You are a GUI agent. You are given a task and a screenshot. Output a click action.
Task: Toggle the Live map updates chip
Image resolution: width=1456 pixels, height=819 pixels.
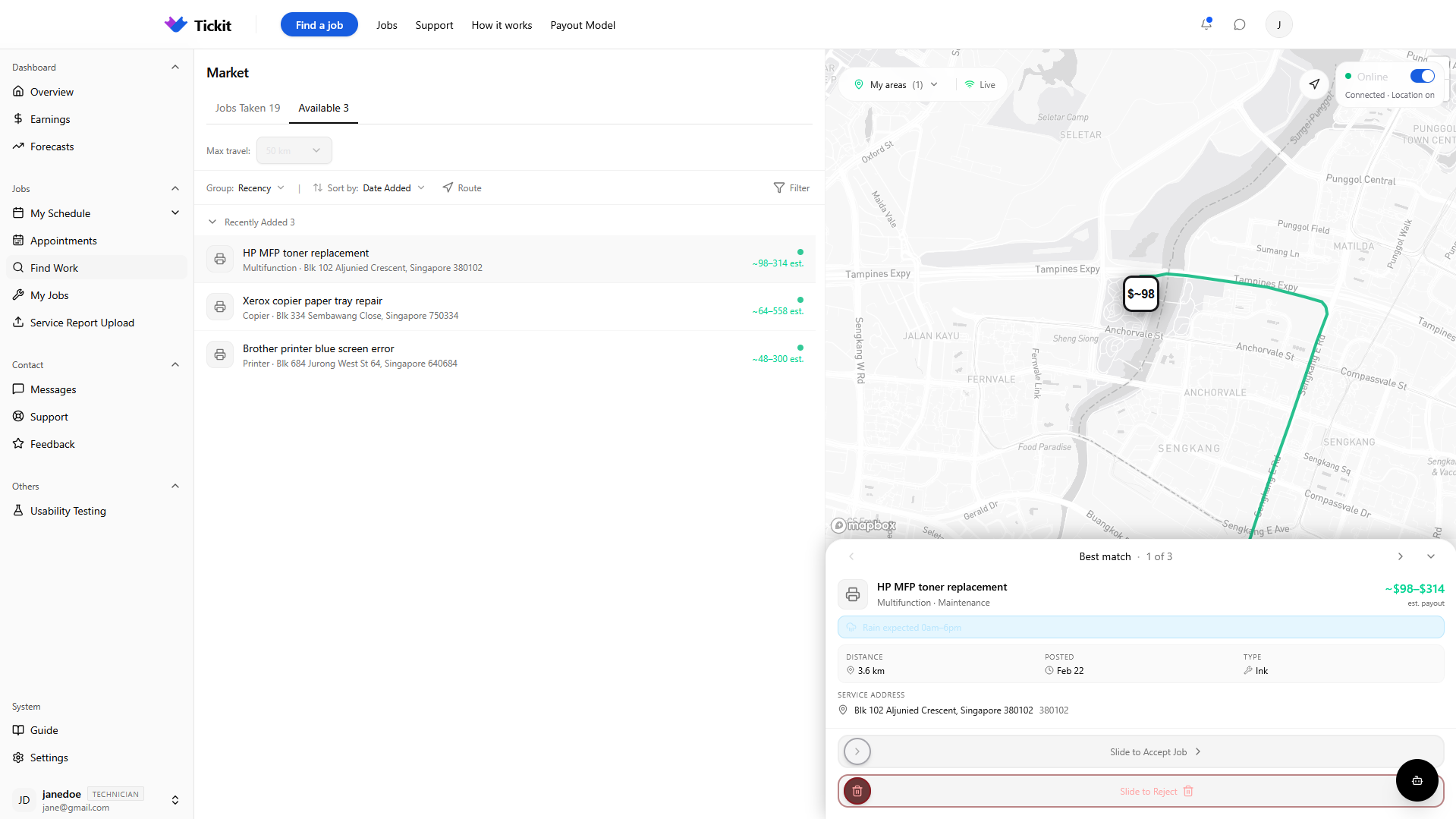pyautogui.click(x=980, y=84)
